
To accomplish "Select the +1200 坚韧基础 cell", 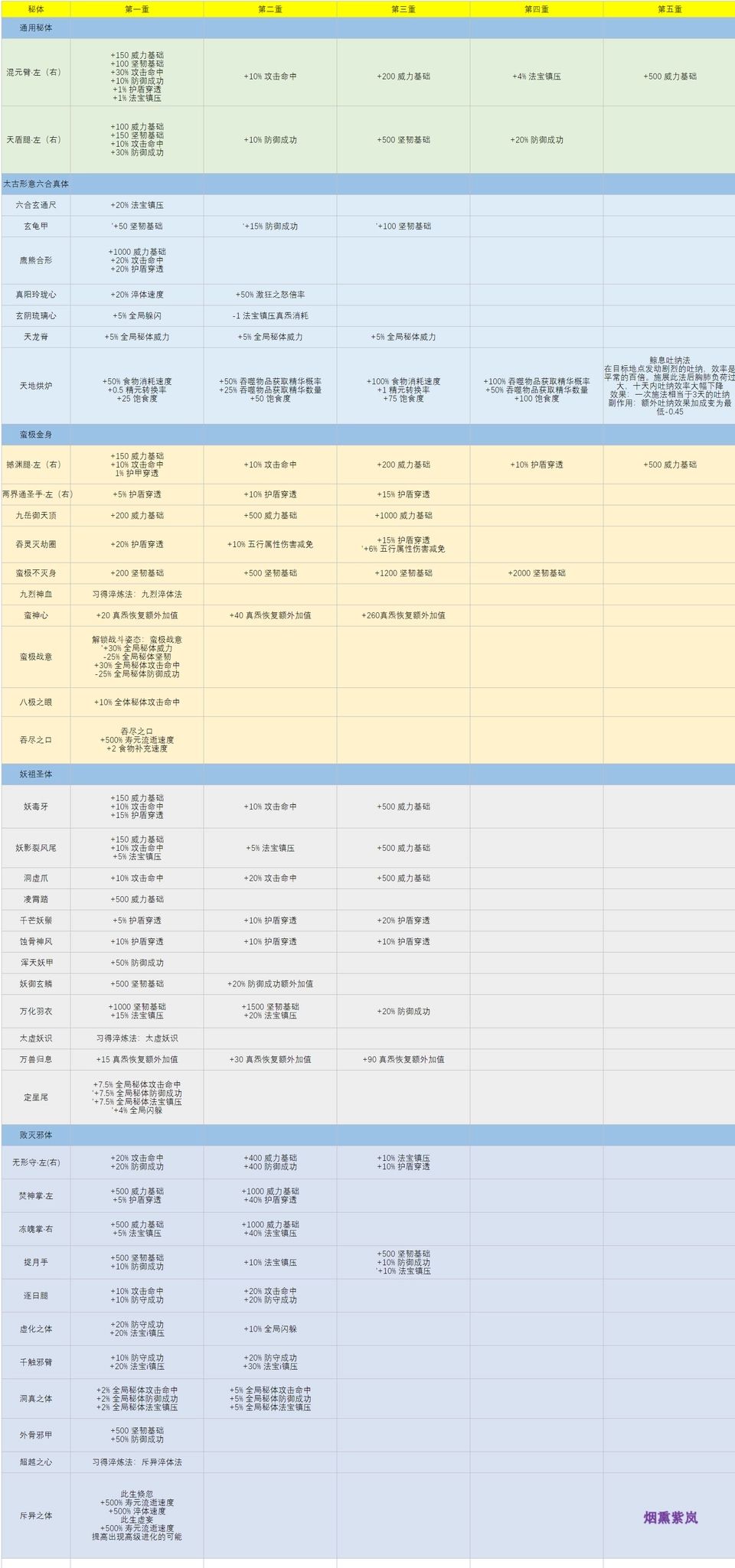I will point(403,573).
